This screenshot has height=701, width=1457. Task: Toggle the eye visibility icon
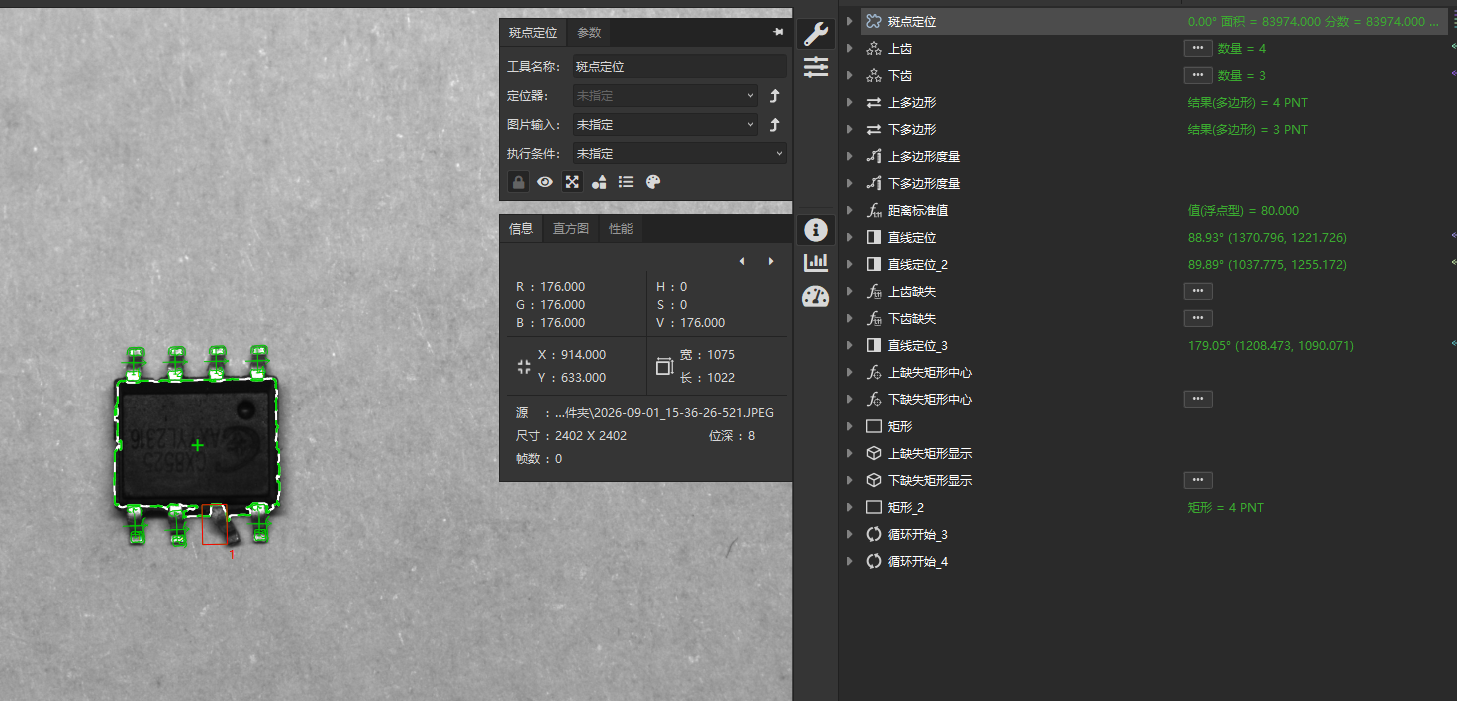tap(545, 182)
